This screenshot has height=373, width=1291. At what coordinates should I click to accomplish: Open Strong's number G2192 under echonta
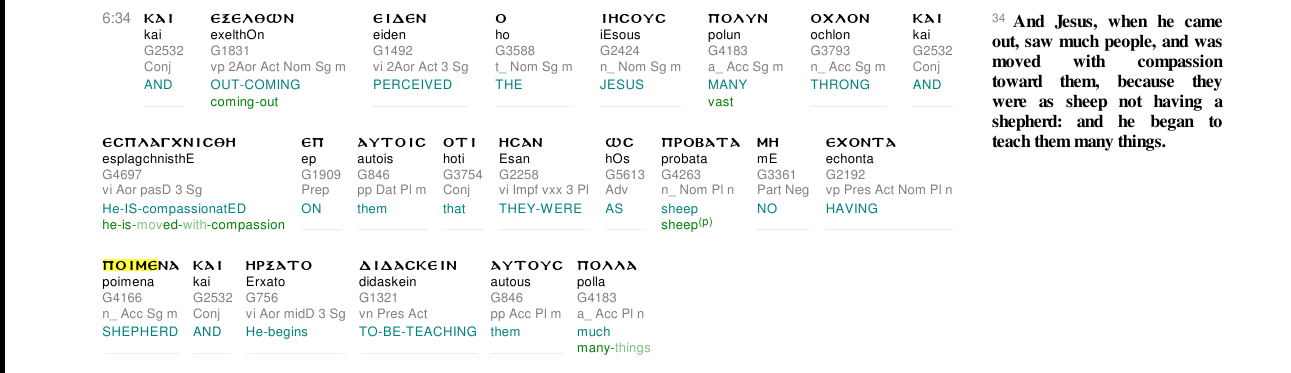tap(845, 175)
